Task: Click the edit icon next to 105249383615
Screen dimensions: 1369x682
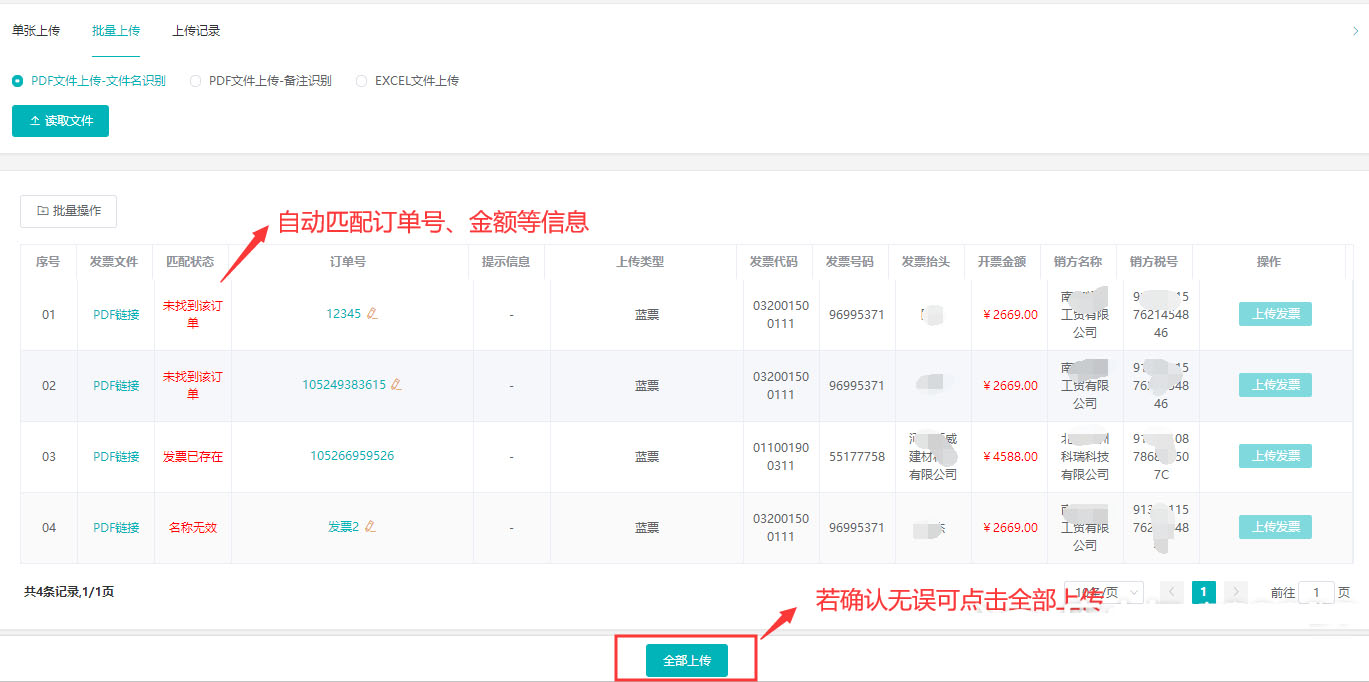Action: 396,384
